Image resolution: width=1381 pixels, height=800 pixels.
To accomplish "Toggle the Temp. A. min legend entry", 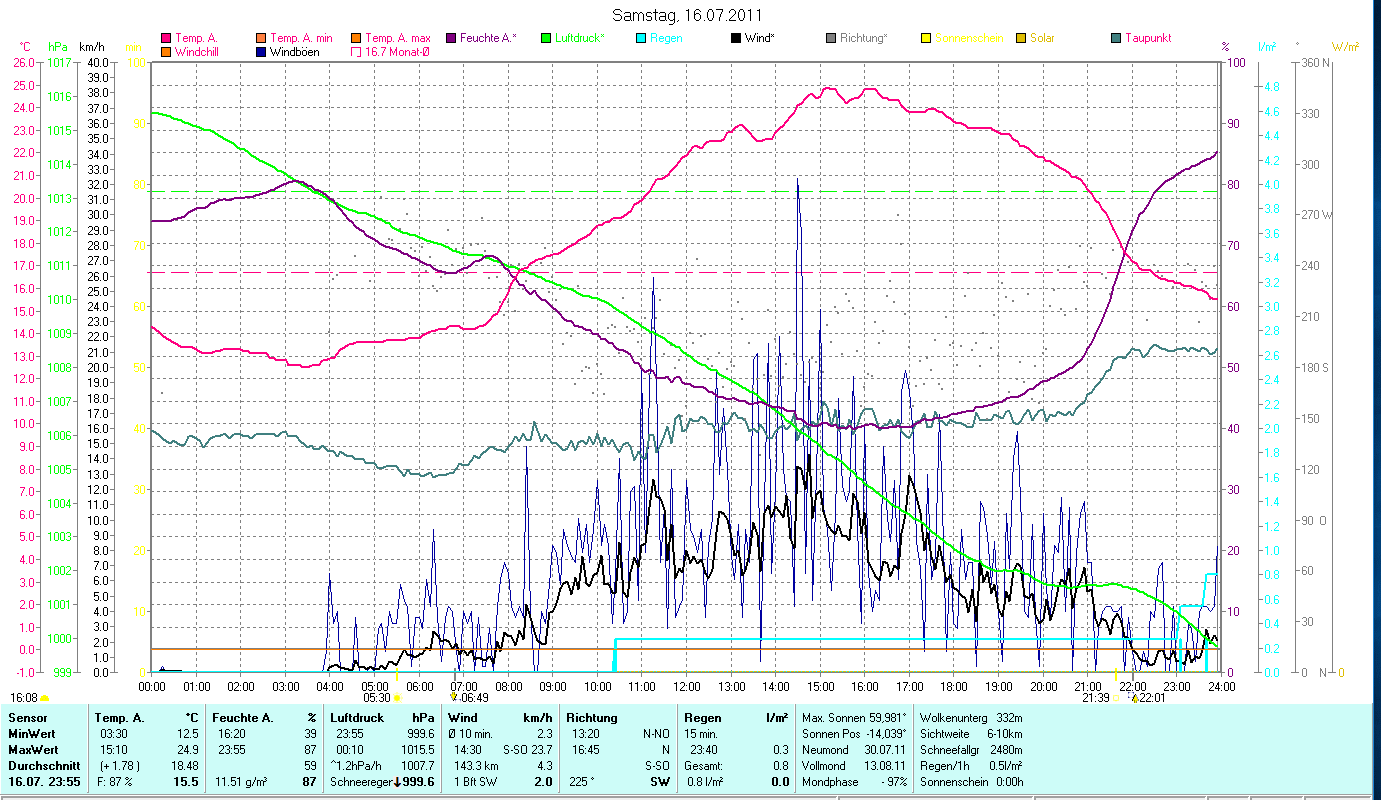I will pyautogui.click(x=301, y=38).
